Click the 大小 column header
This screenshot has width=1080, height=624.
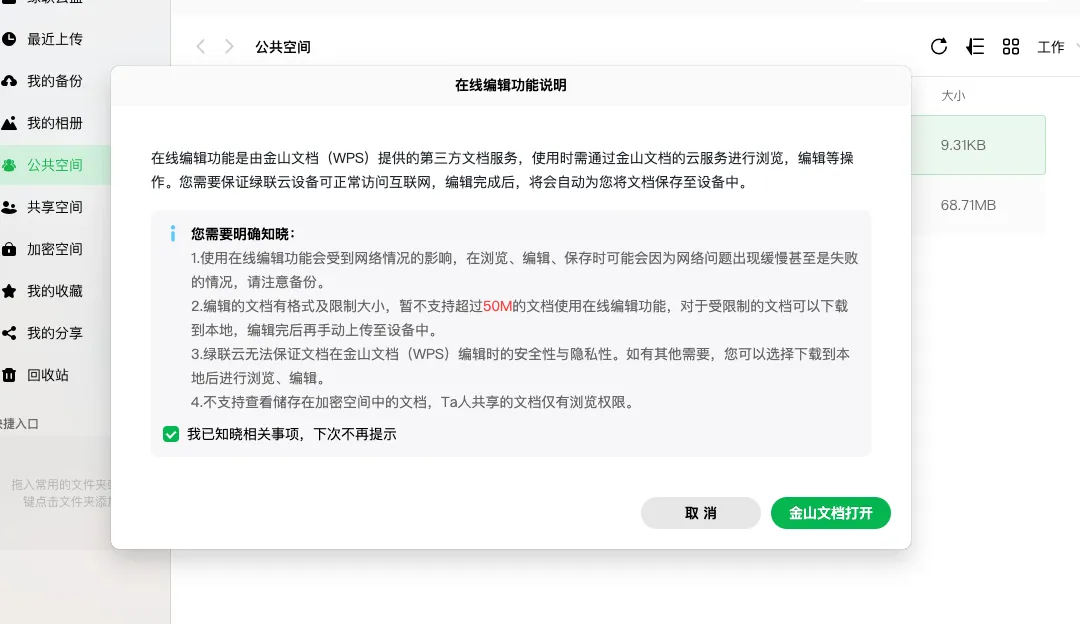pos(953,96)
